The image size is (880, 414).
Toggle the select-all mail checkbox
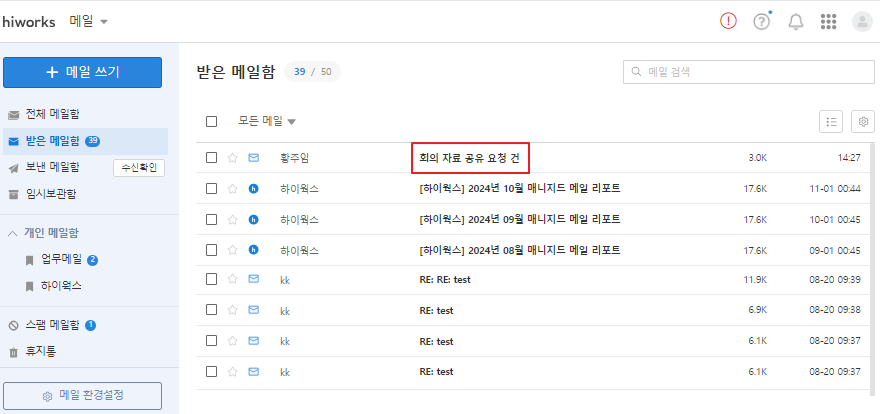211,122
